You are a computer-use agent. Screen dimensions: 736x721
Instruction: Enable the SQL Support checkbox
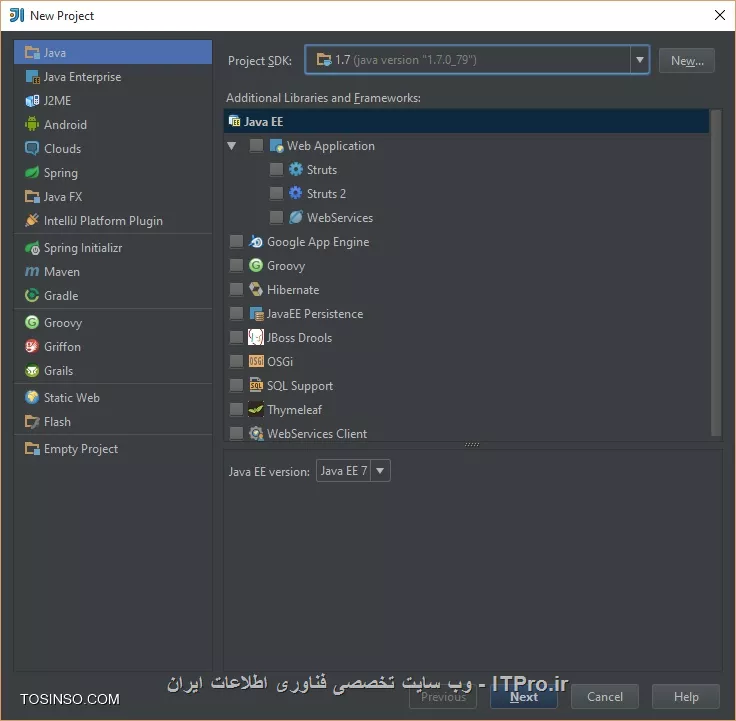[236, 385]
